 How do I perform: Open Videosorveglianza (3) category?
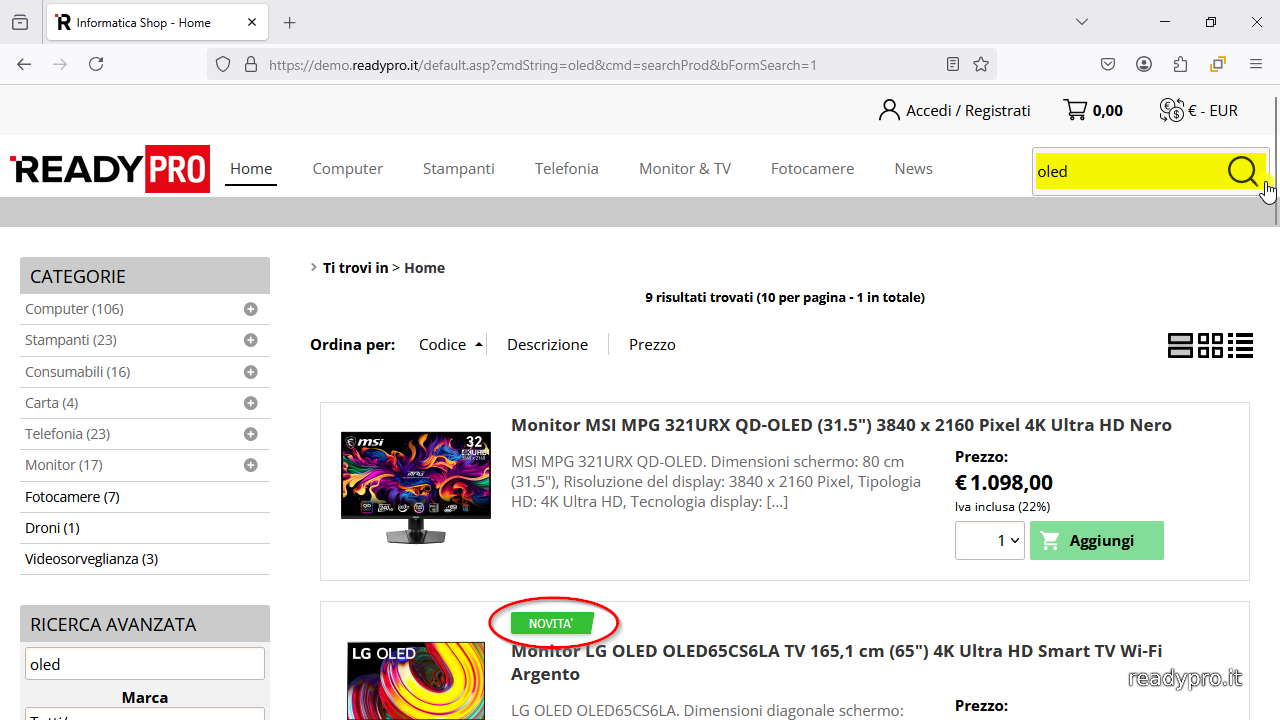point(91,558)
